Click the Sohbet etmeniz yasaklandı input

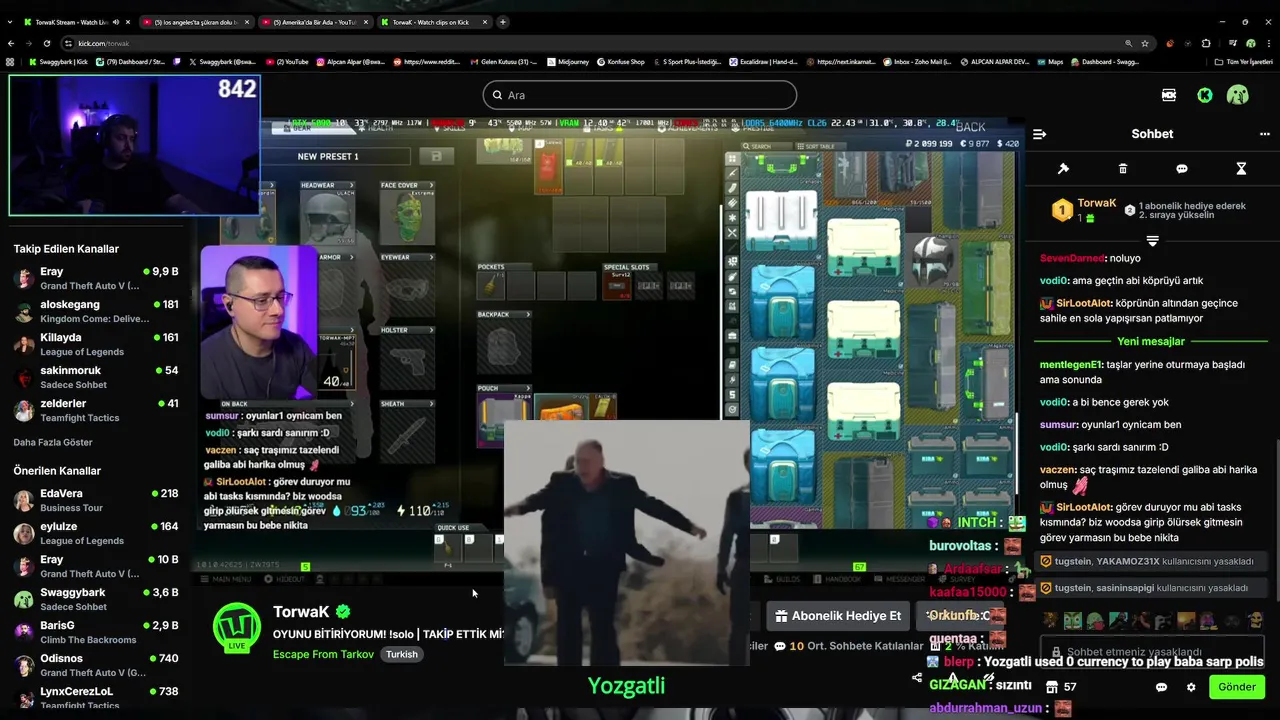[1153, 652]
